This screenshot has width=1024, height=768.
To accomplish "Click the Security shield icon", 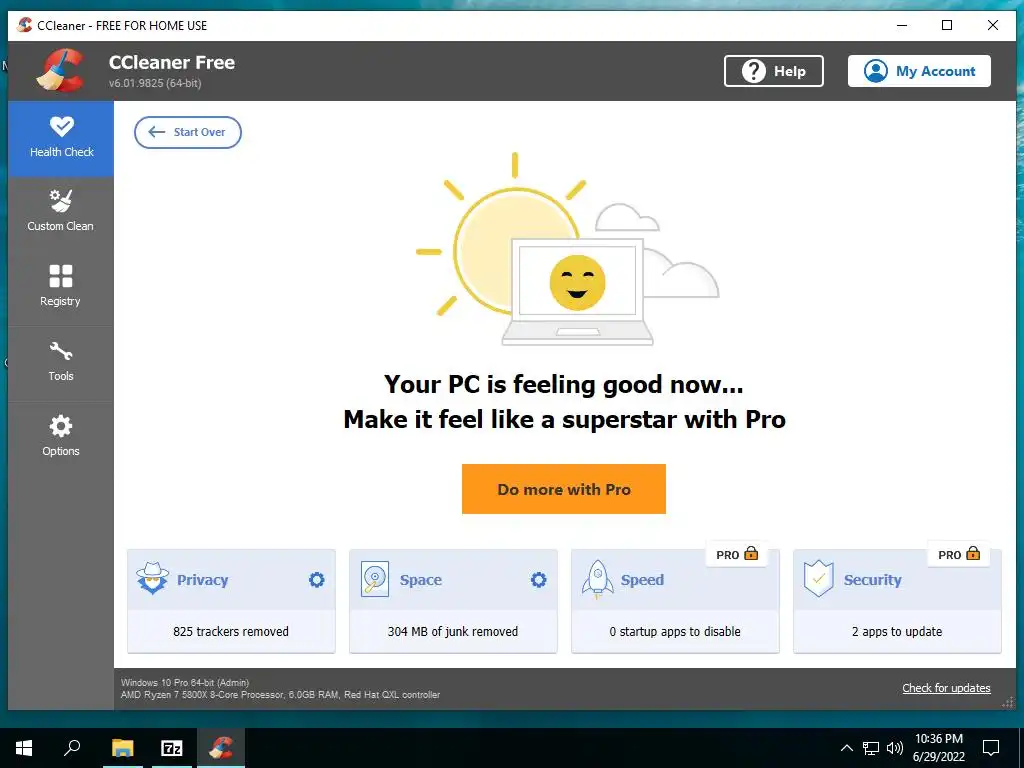I will pos(818,579).
